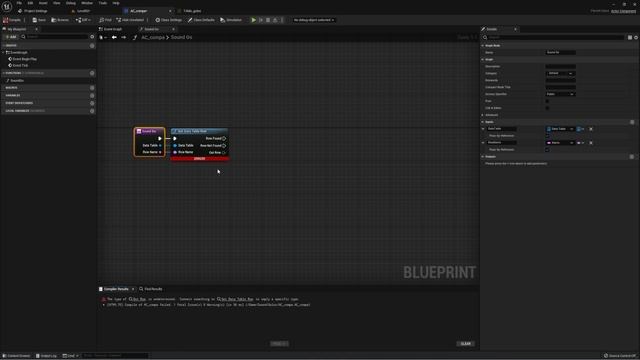640x360 pixels.
Task: Open the Debug menu
Action: tap(71, 3)
